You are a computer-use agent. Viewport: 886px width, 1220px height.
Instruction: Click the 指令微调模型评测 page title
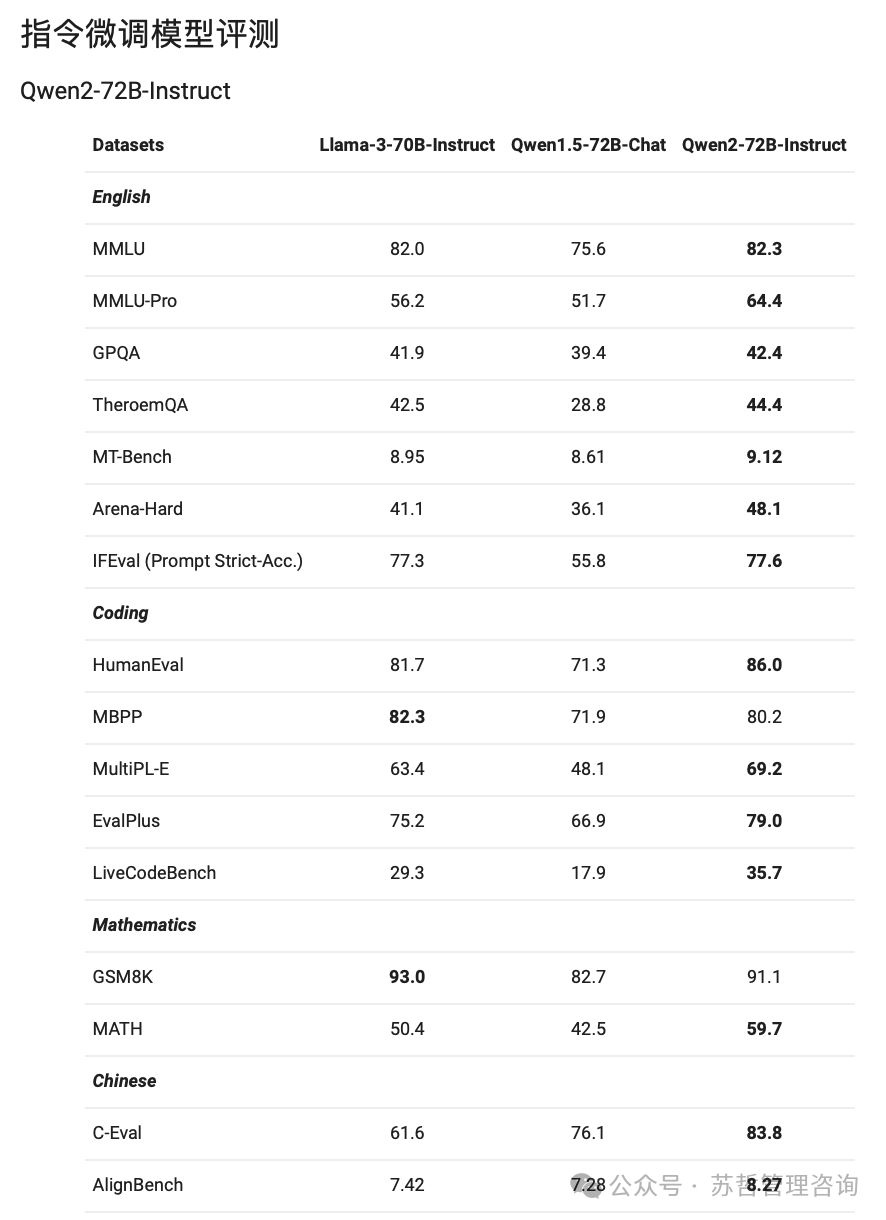click(x=150, y=34)
